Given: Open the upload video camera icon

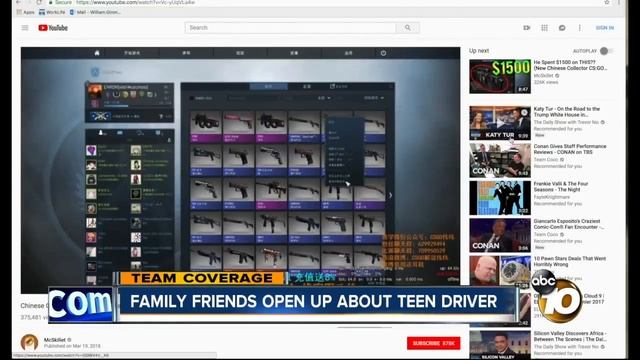Looking at the screenshot, I should click(x=527, y=28).
